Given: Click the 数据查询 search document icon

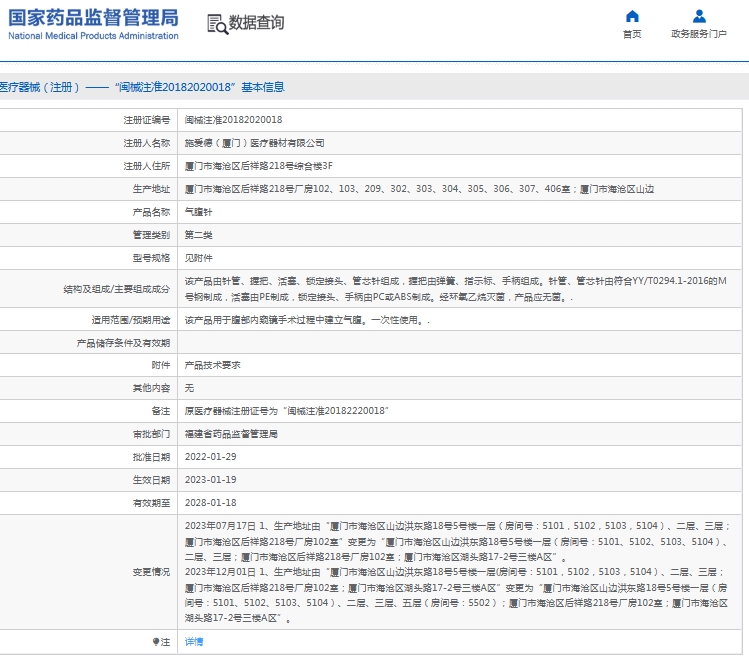Looking at the screenshot, I should point(217,24).
